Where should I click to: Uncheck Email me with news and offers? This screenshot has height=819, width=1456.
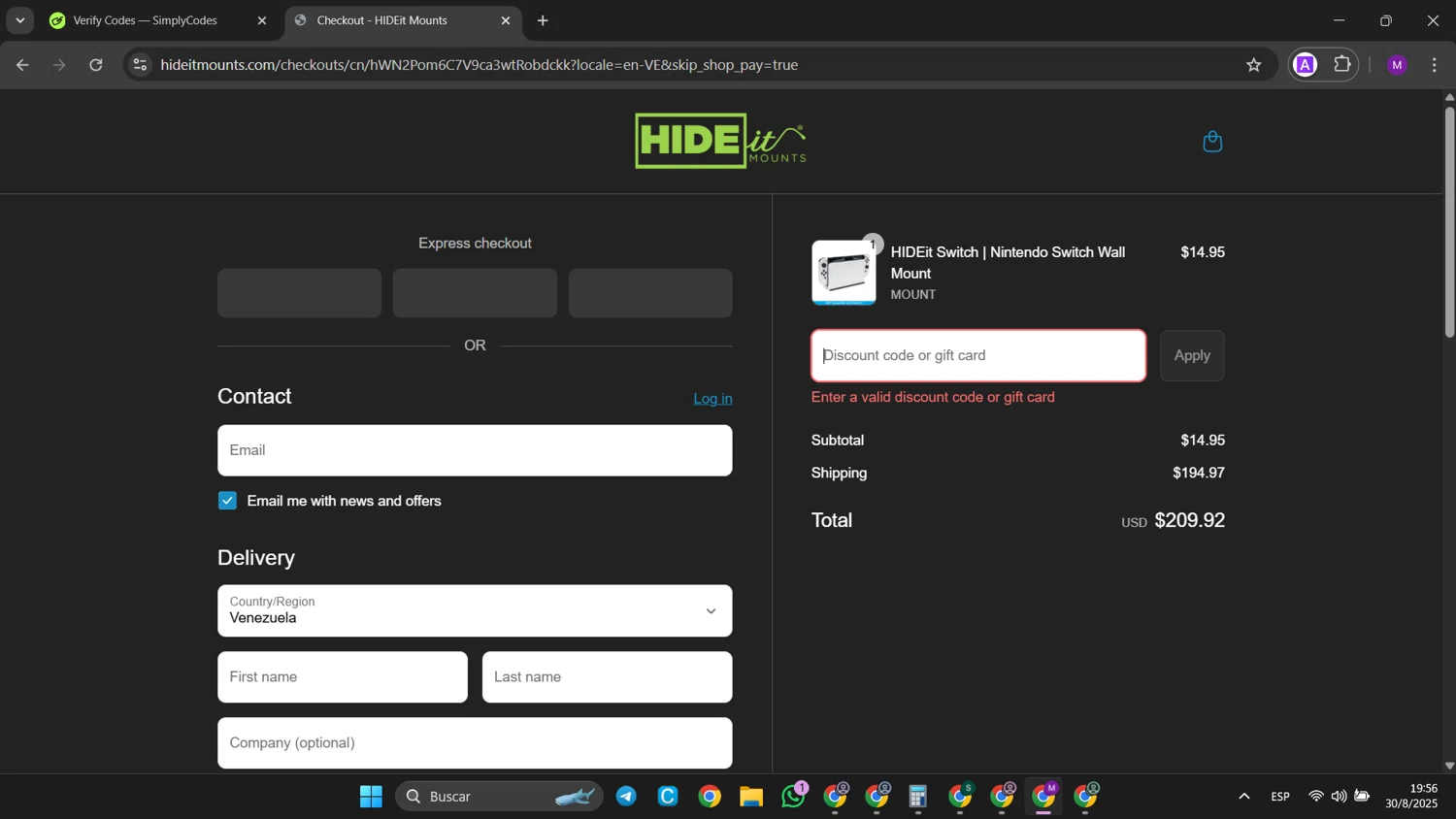coord(227,501)
